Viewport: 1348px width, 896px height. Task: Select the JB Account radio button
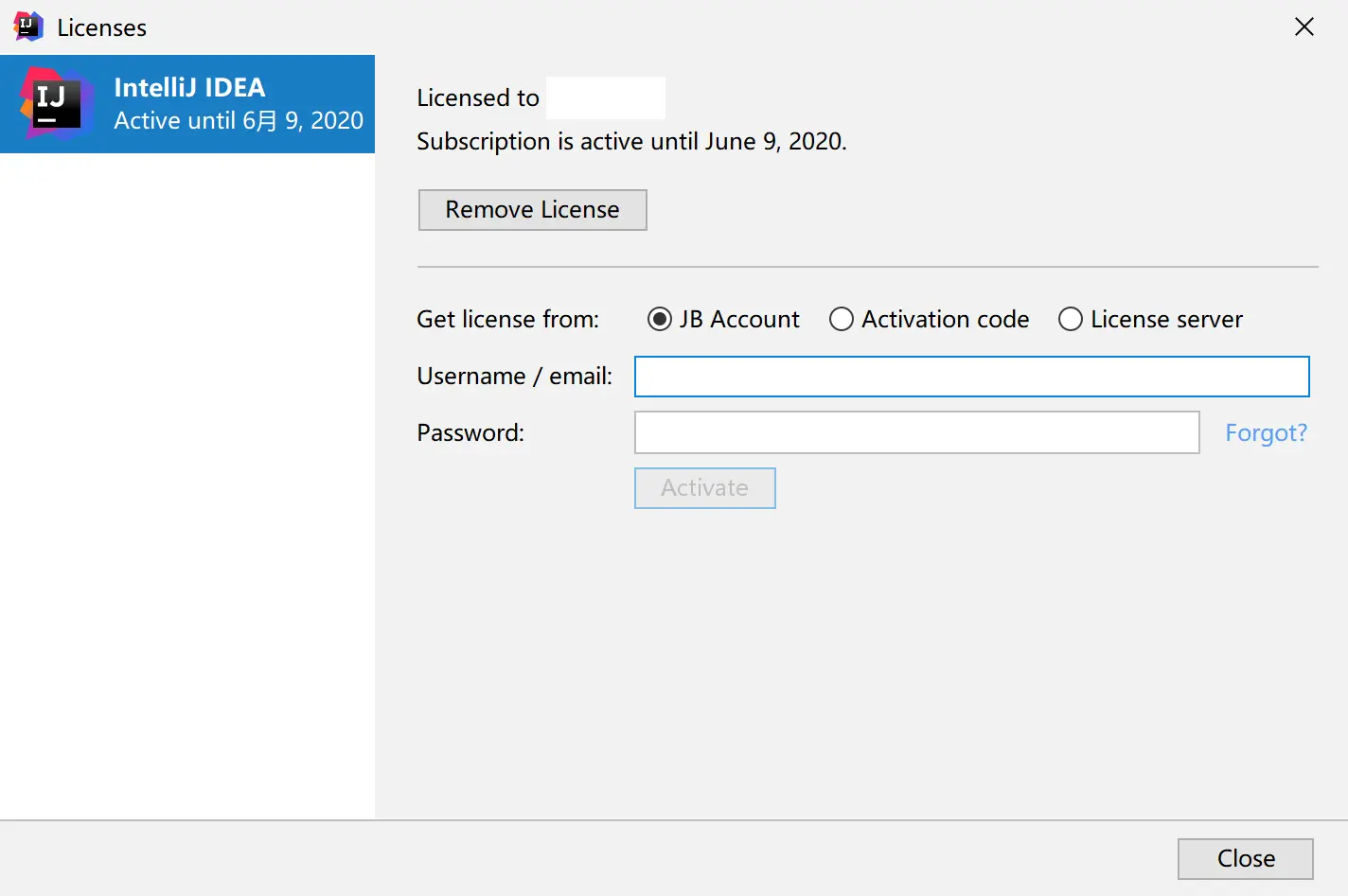660,319
